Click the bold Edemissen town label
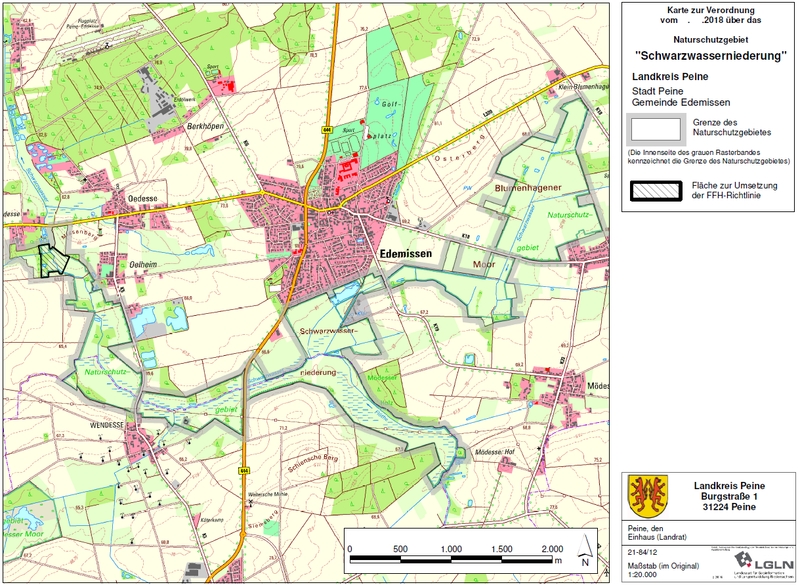800x585 pixels. click(x=406, y=255)
